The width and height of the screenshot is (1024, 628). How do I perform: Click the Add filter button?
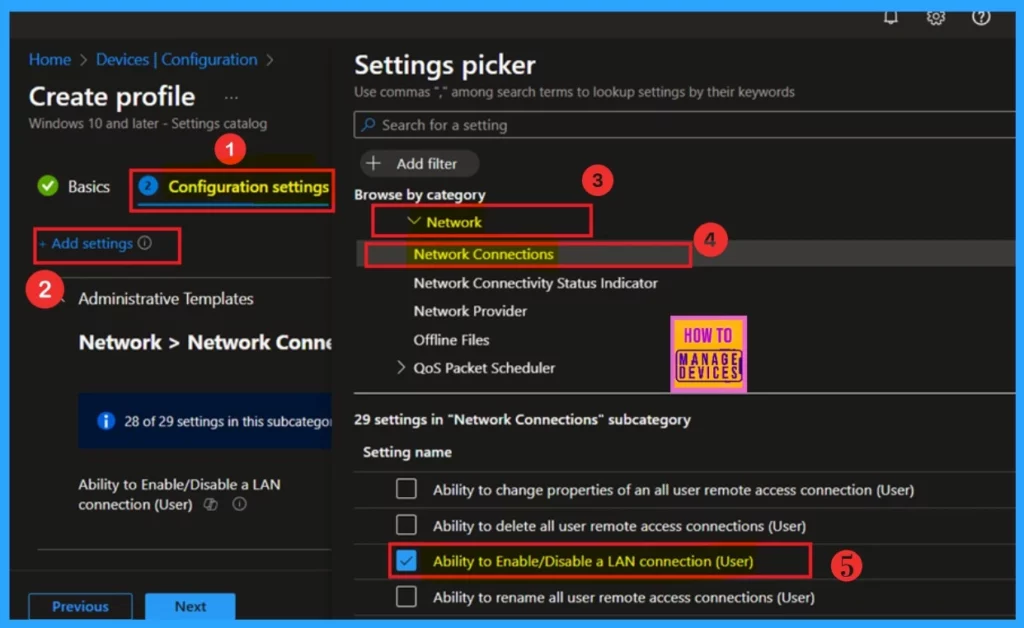point(419,163)
